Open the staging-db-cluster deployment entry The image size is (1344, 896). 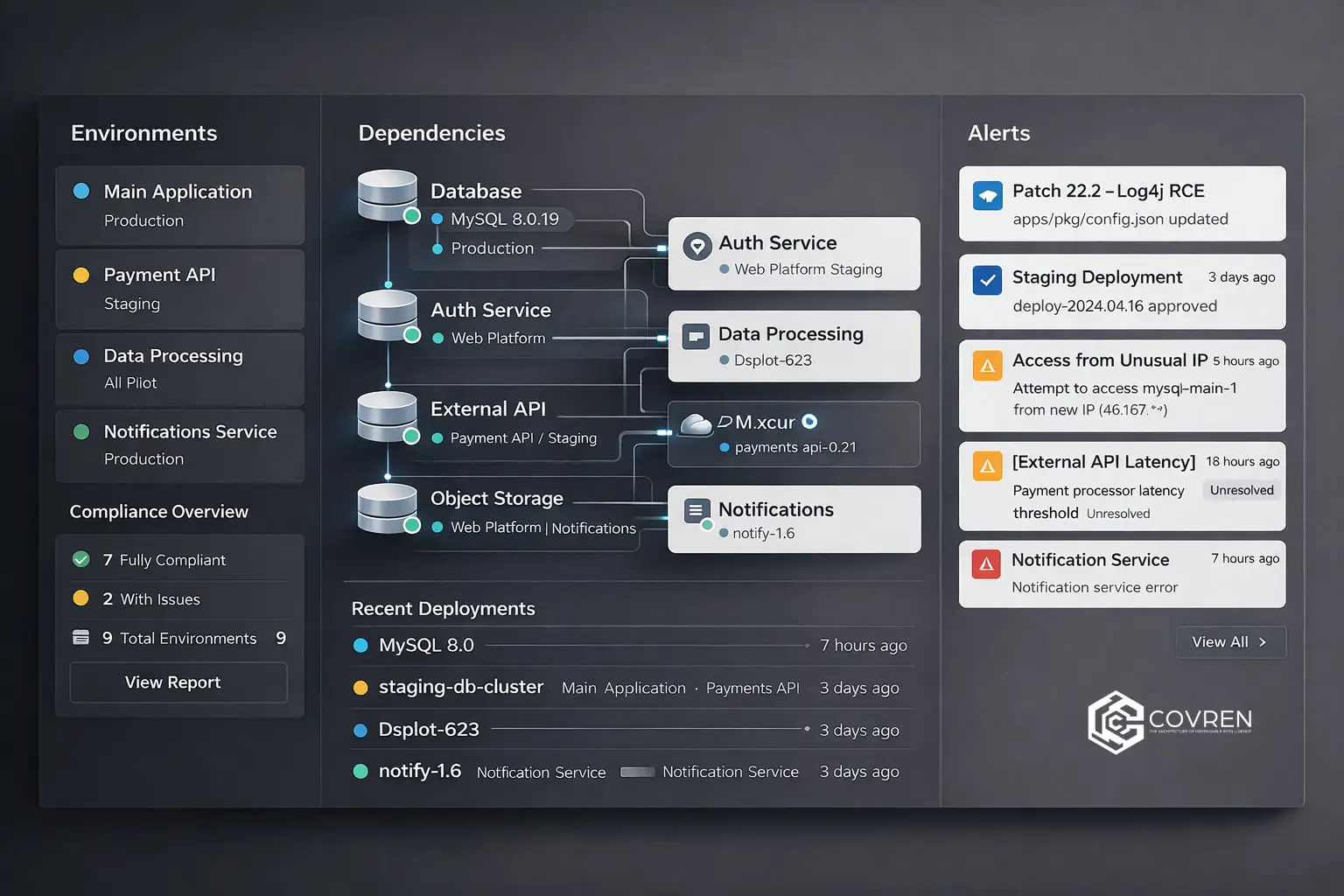point(460,688)
